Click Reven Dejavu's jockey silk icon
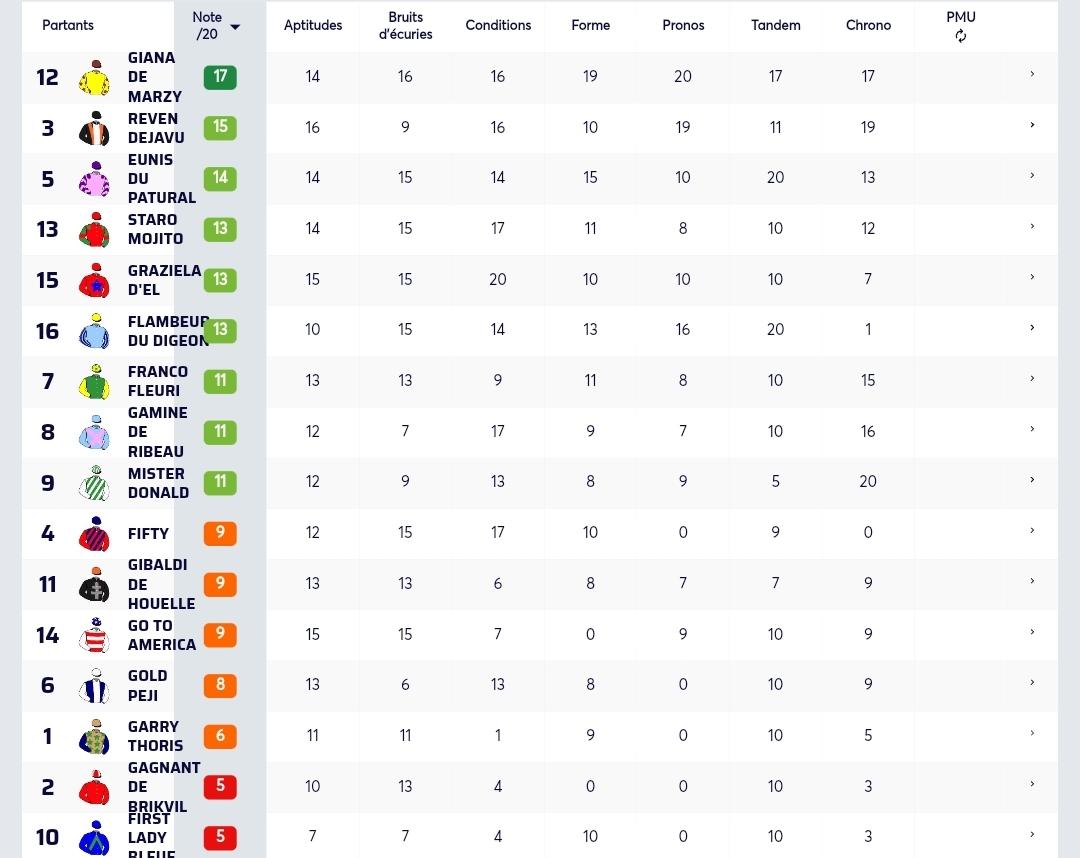Screen dimensions: 1080x858 pos(95,128)
